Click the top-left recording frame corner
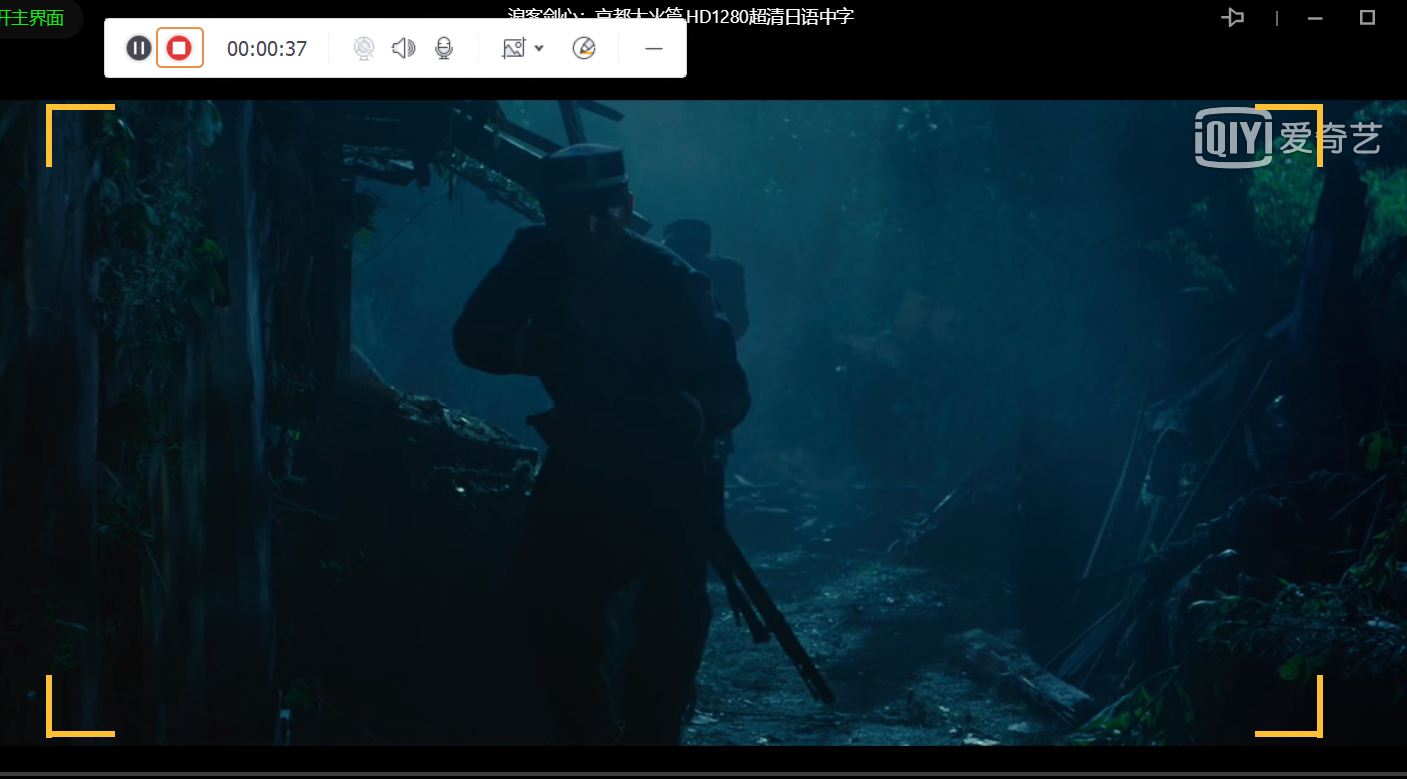 coord(50,109)
